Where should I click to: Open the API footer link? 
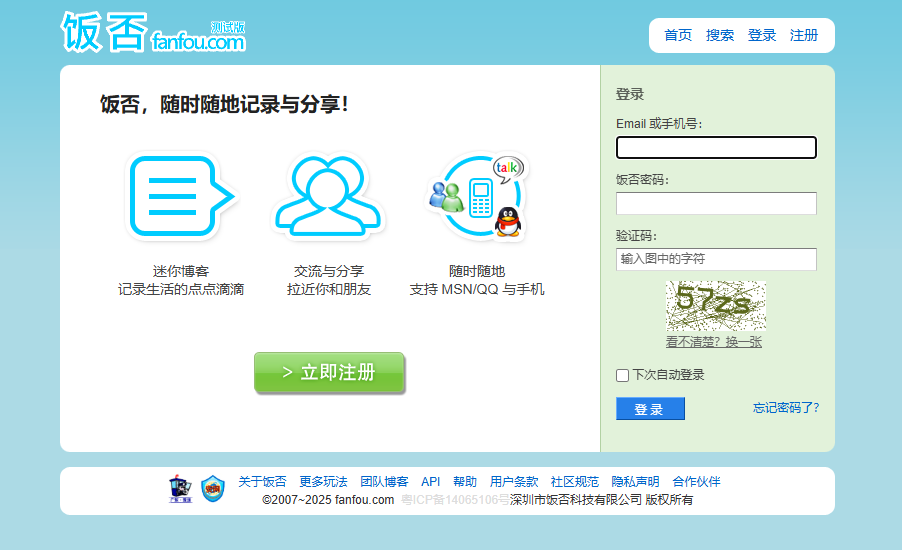pos(430,482)
